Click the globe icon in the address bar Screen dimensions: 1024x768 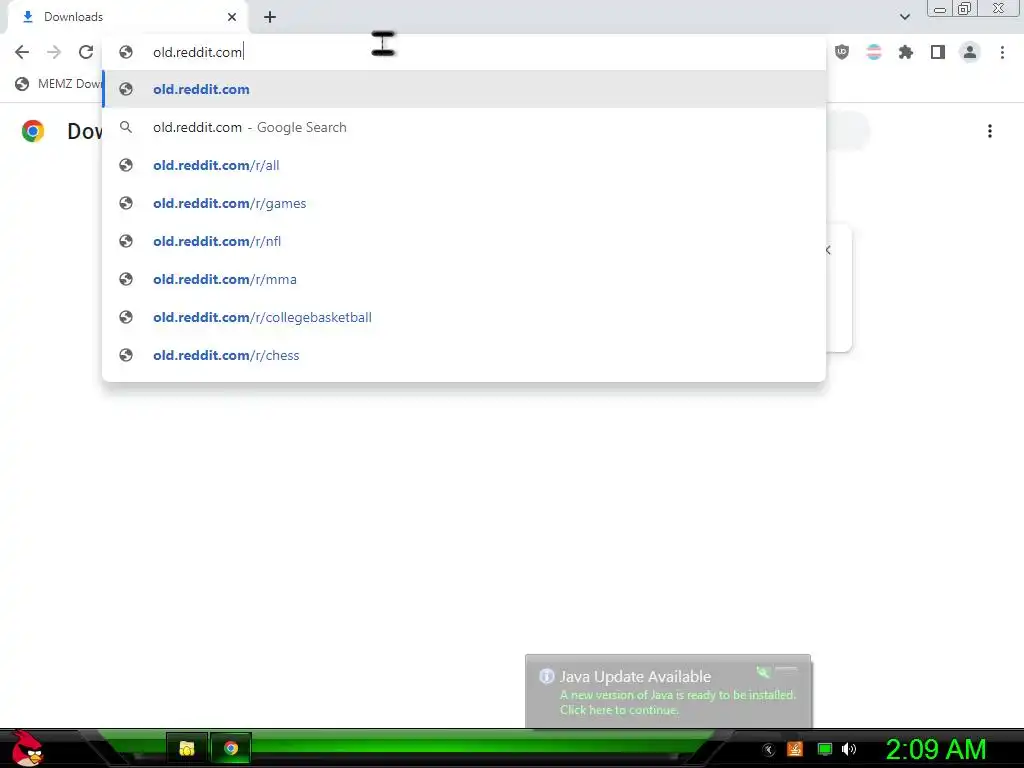(126, 52)
